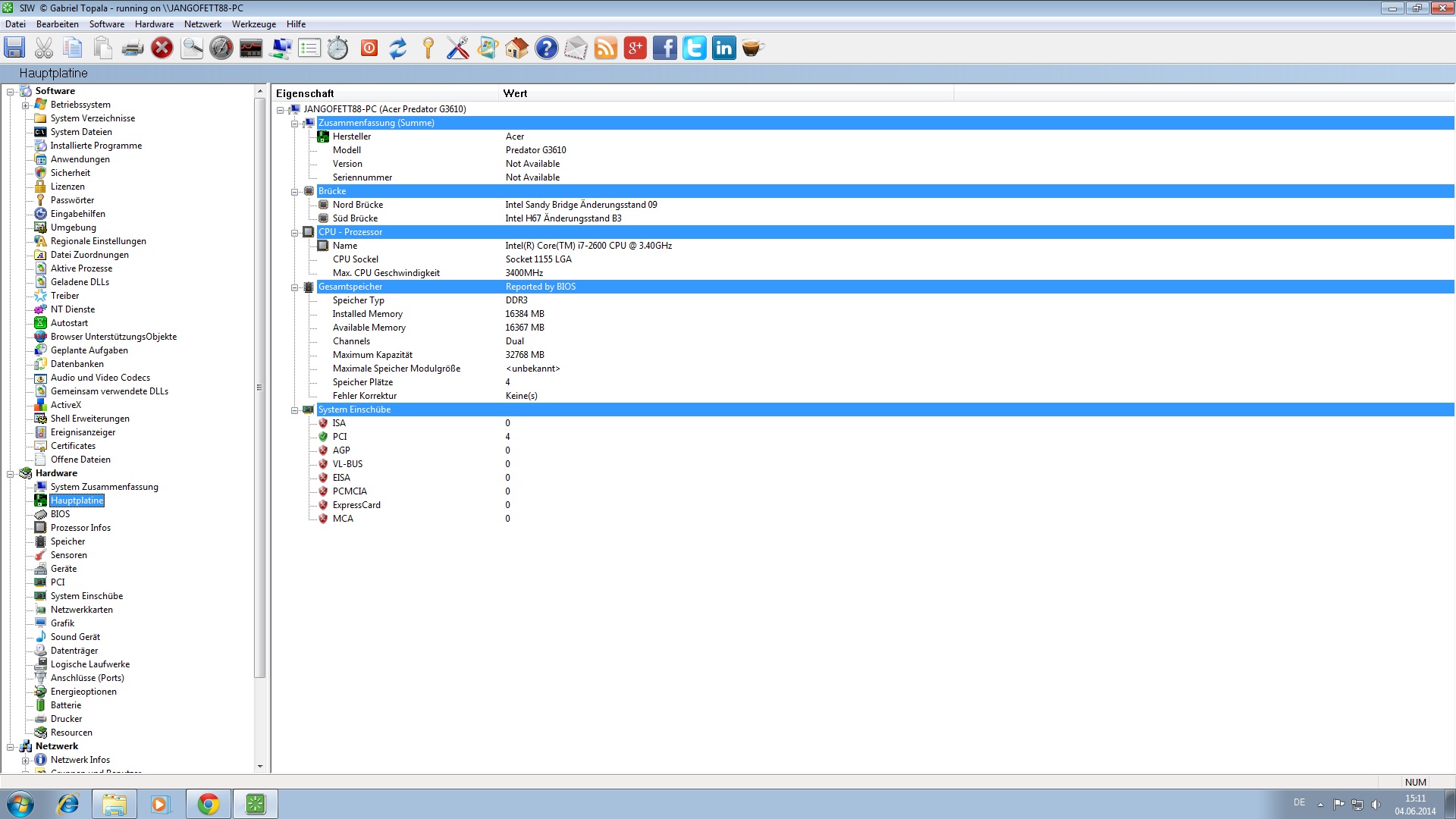
Task: Collapse the Gesamtspeicher section
Action: coord(295,287)
